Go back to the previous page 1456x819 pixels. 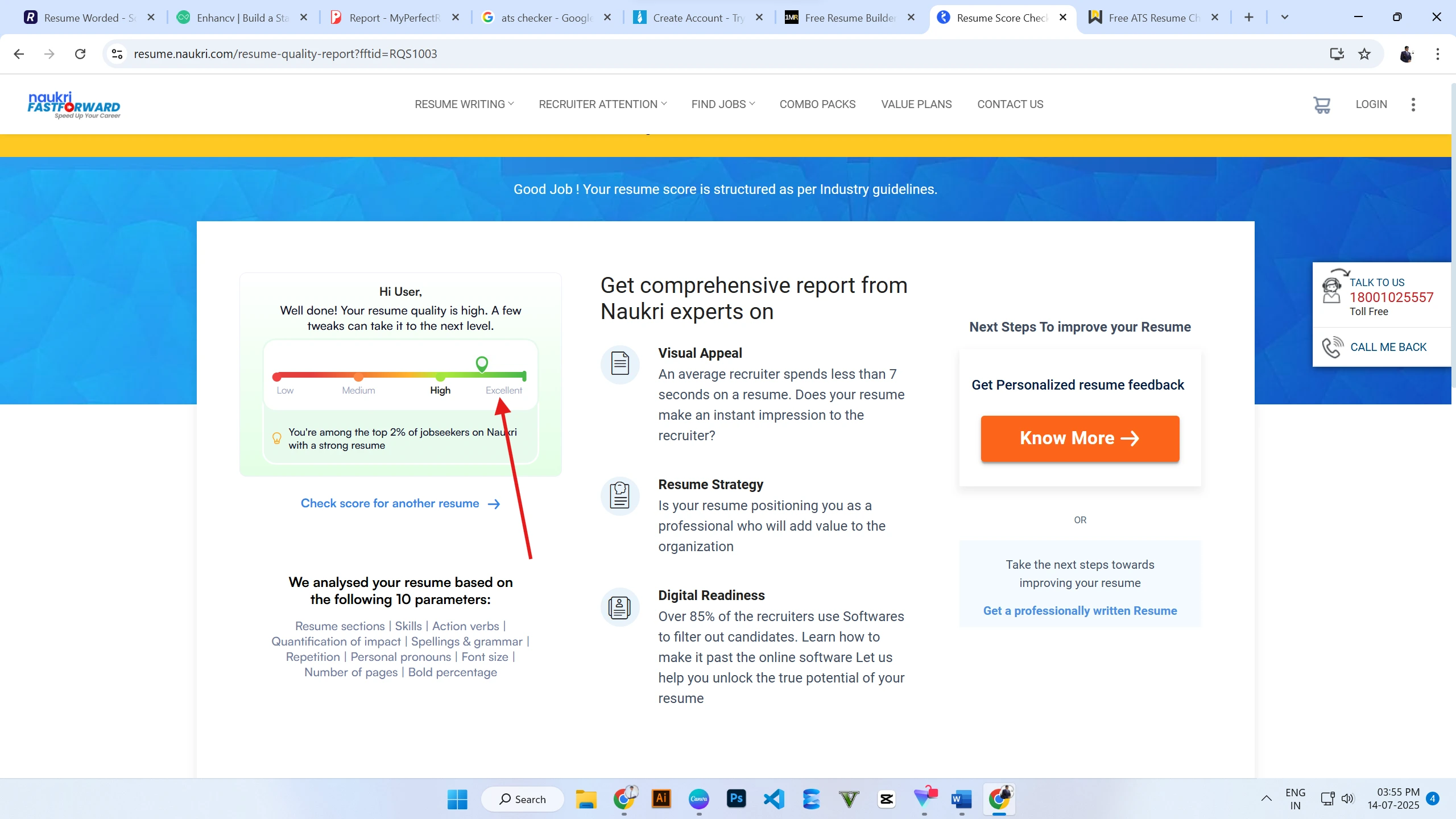point(19,54)
